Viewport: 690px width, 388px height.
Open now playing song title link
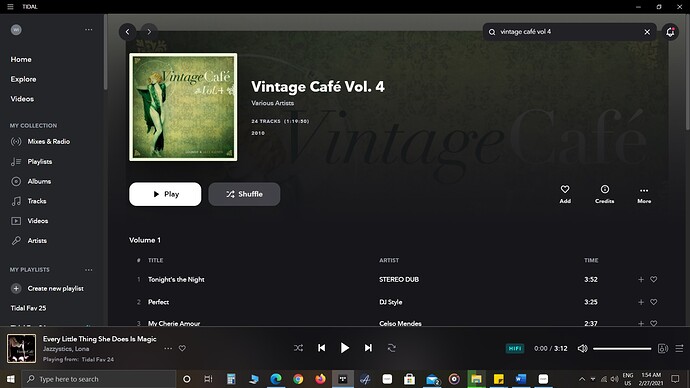[x=99, y=339]
